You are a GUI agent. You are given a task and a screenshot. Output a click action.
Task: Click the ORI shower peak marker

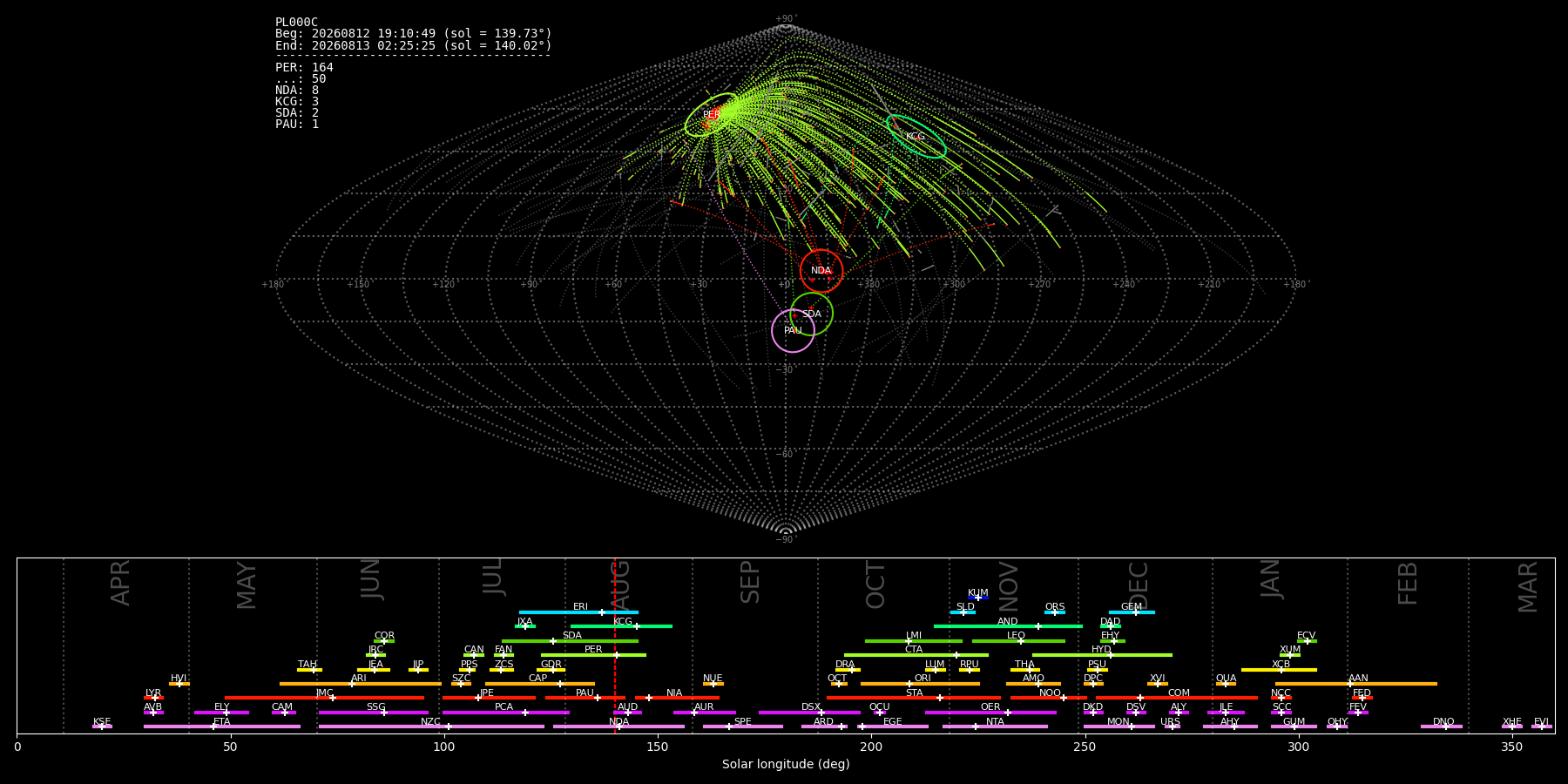tap(909, 684)
